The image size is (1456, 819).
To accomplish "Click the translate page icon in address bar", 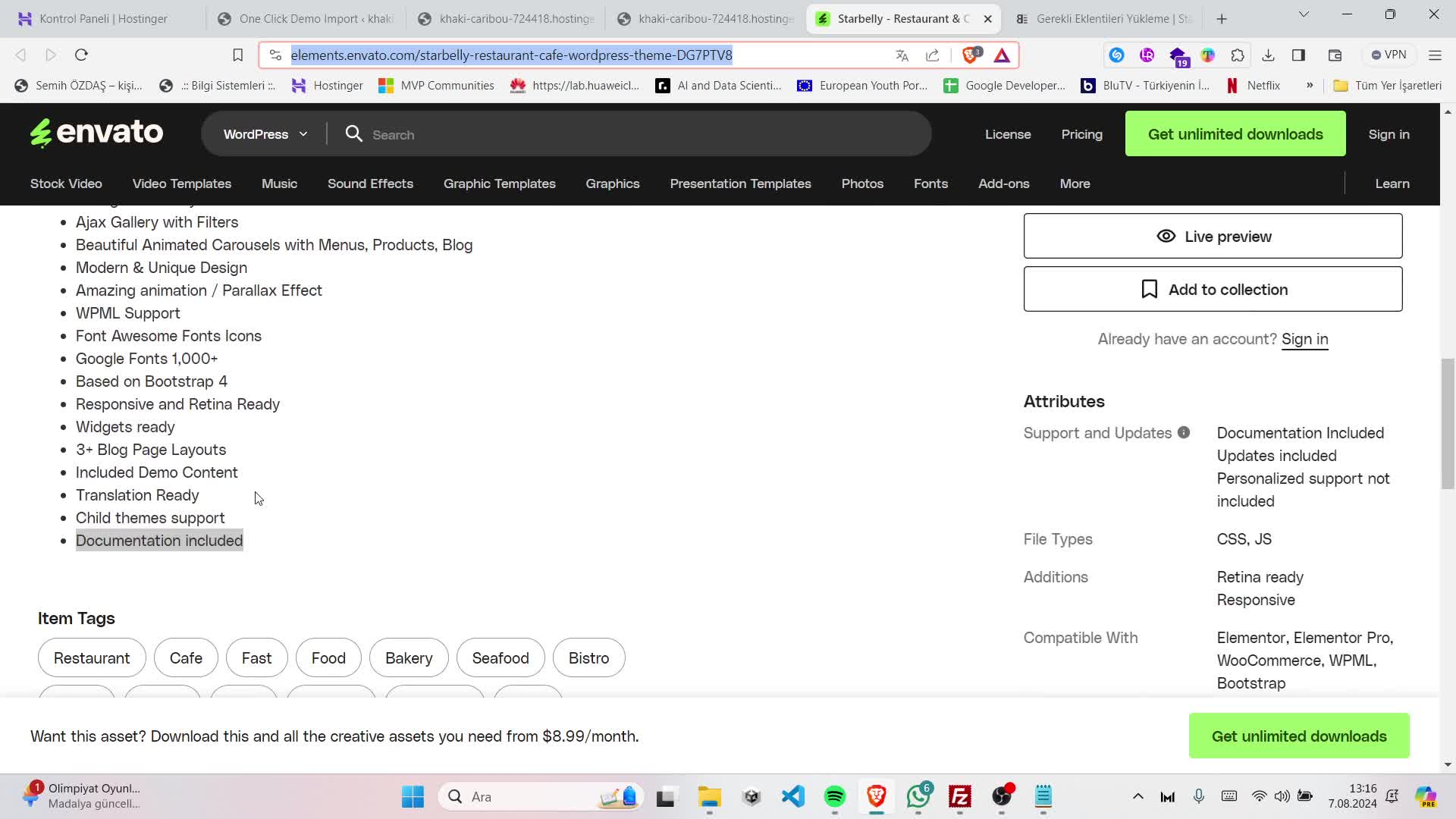I will tap(902, 55).
